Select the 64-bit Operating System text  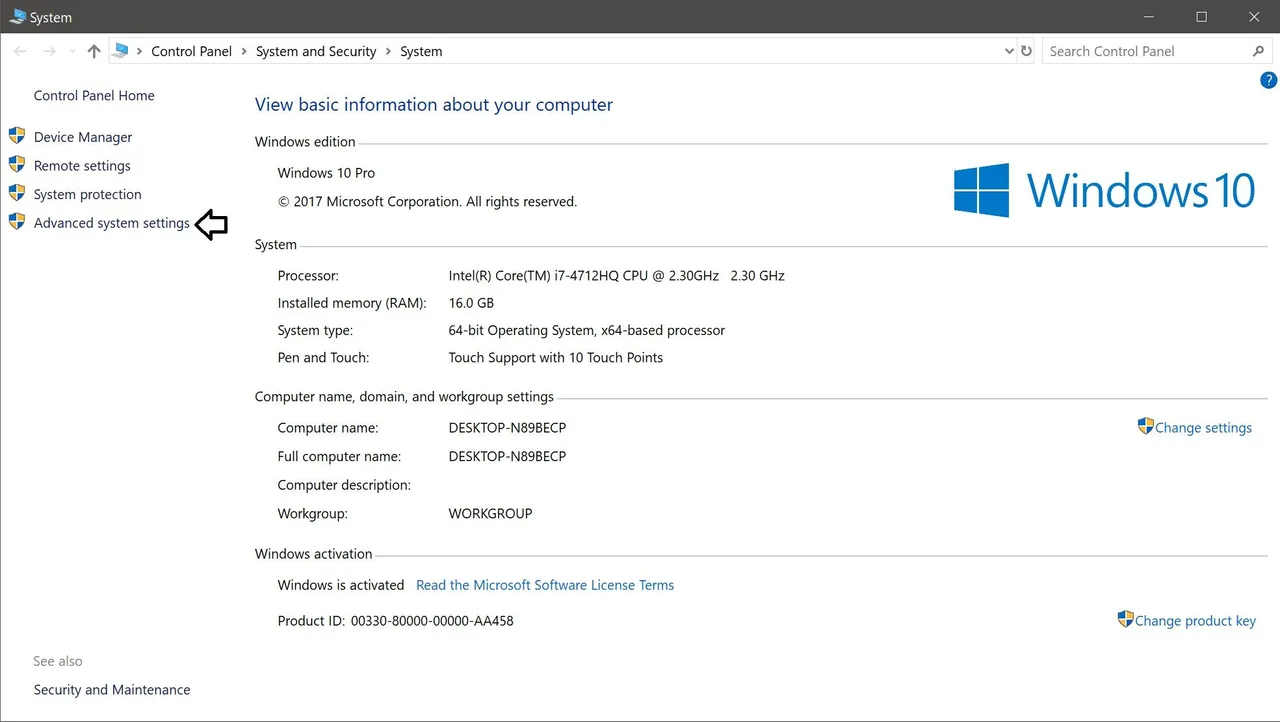coord(587,330)
